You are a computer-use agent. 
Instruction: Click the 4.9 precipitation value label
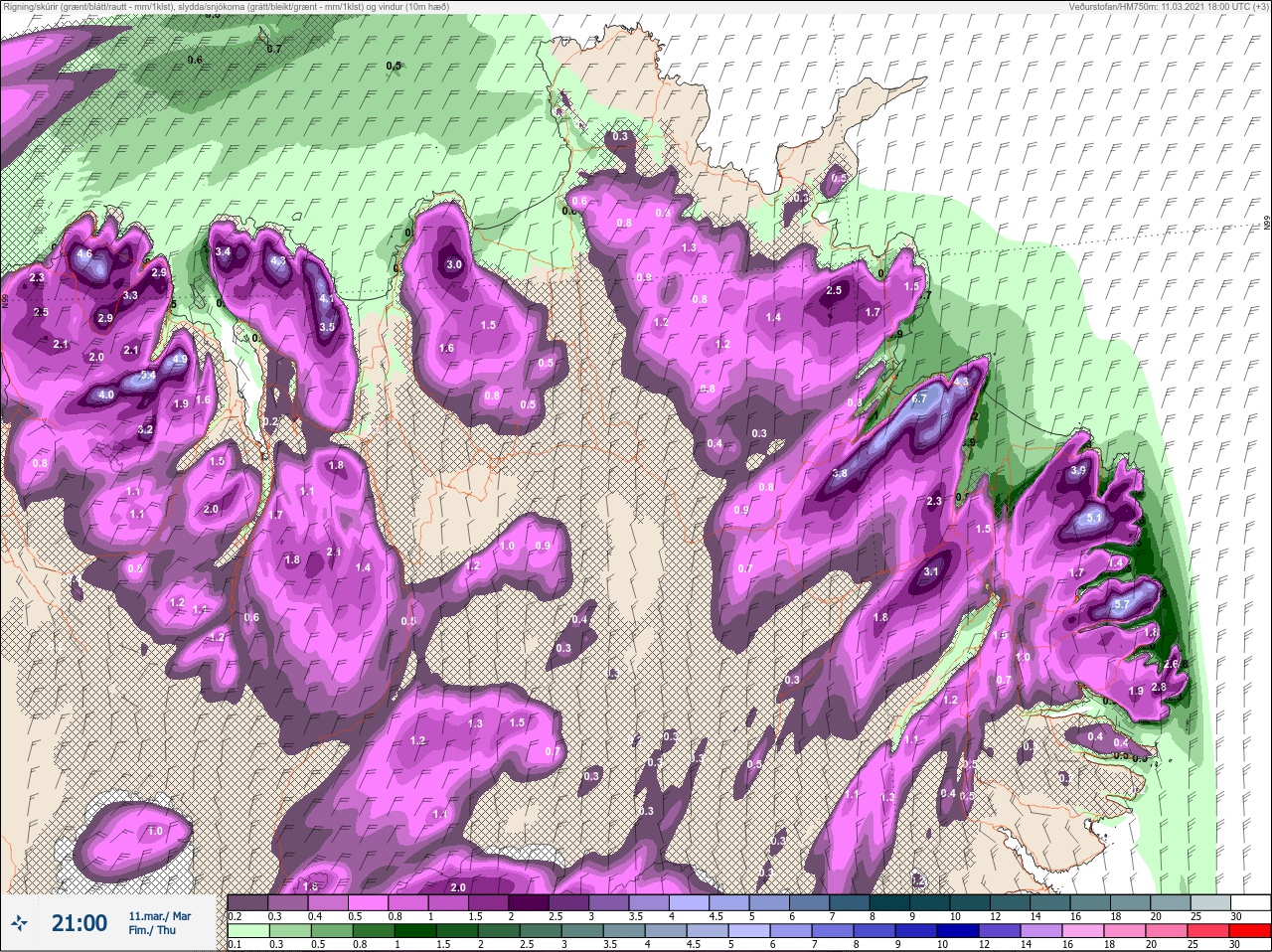(x=180, y=360)
